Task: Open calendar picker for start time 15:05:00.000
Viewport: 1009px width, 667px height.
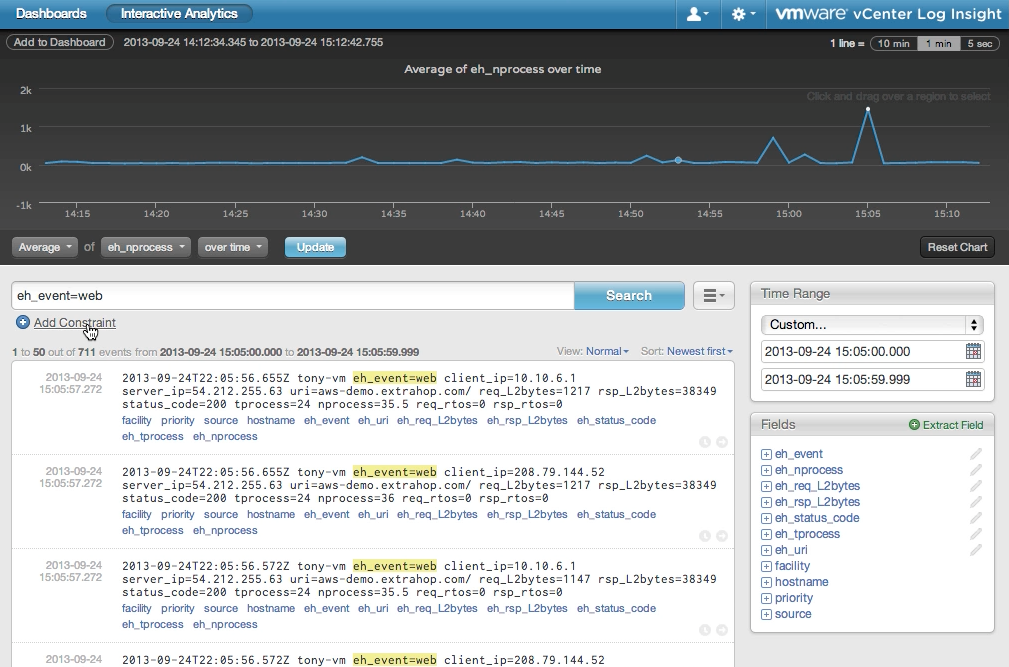Action: (973, 351)
